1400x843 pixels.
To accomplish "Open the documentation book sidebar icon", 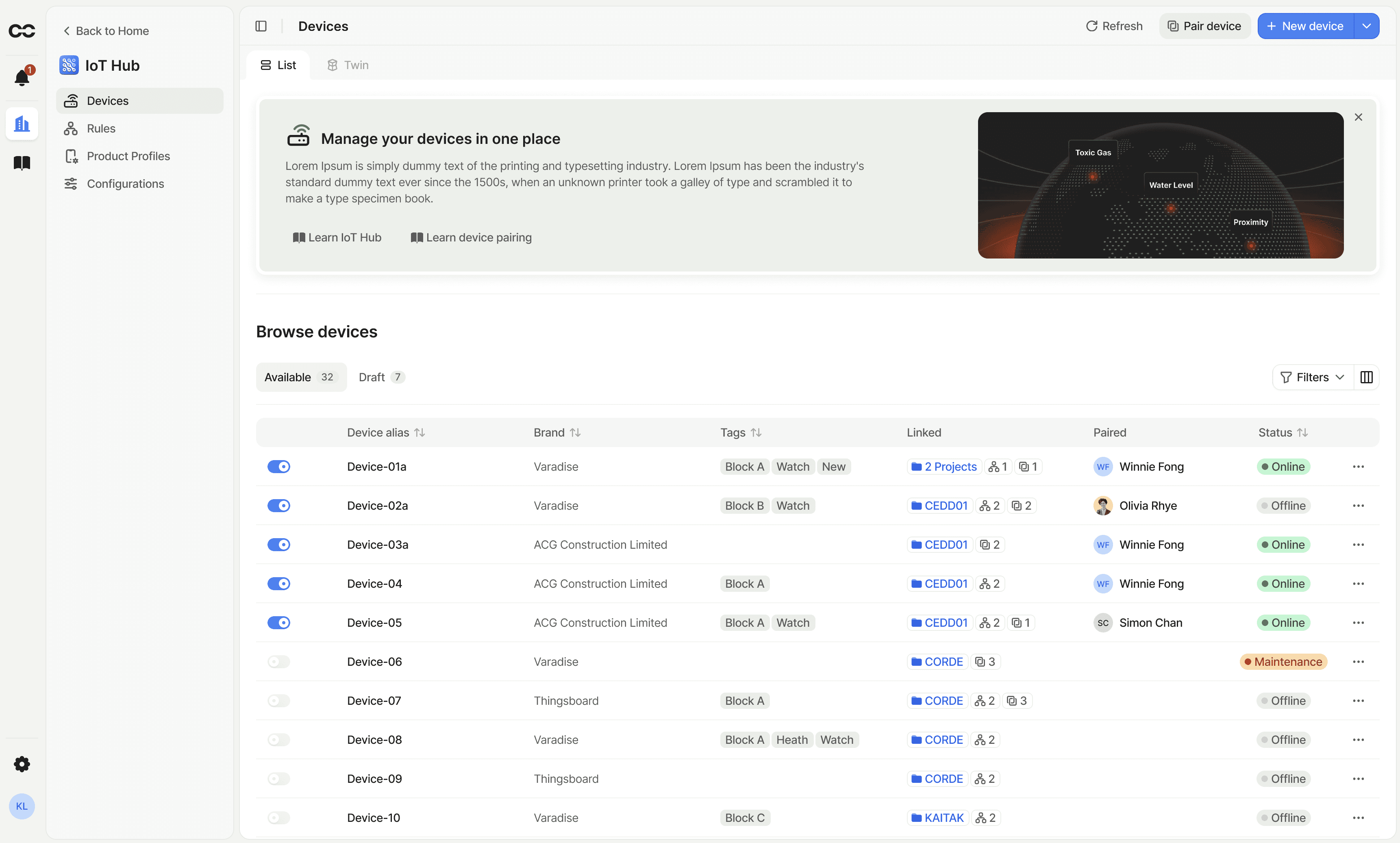I will tap(22, 163).
